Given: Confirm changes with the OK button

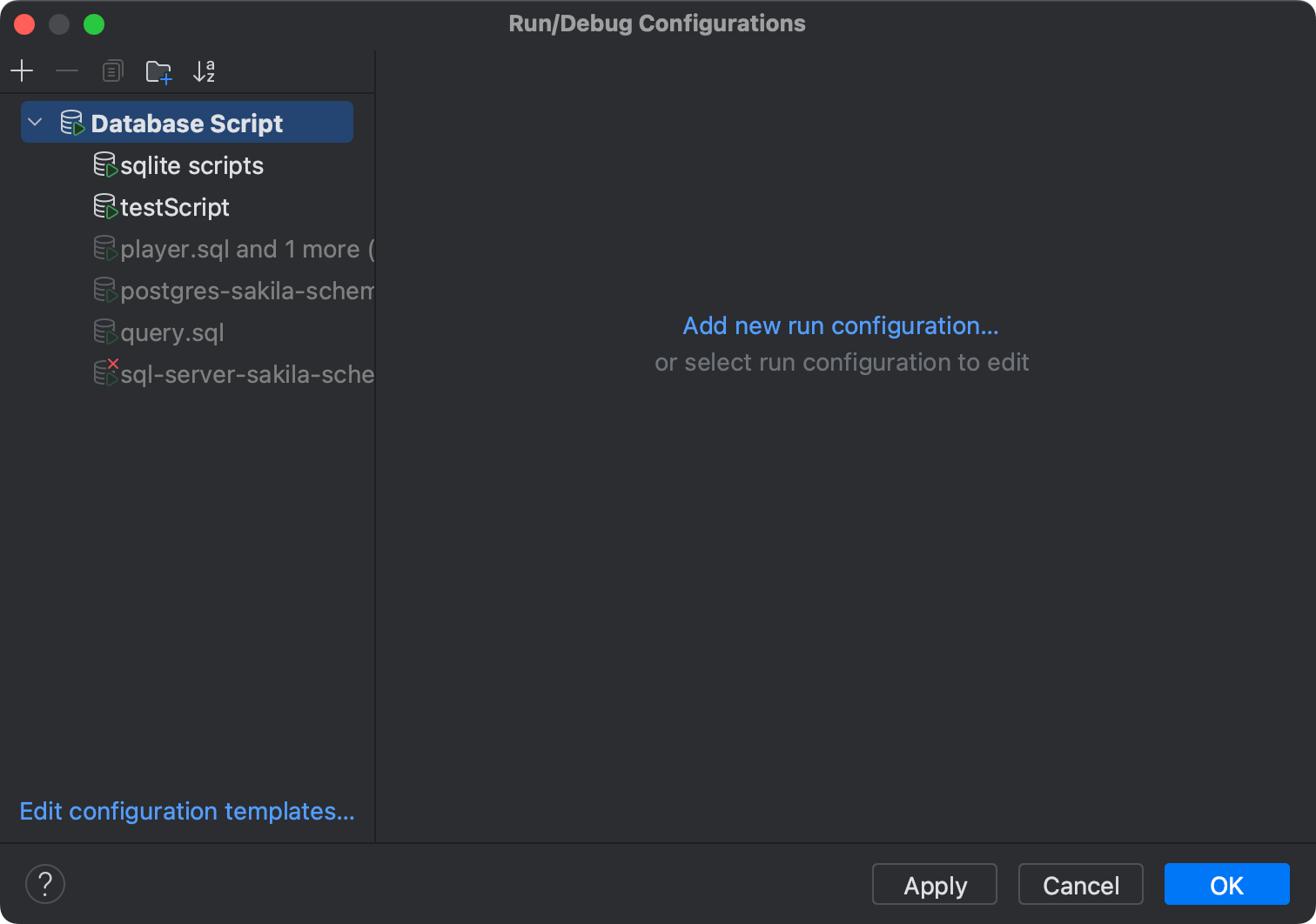Looking at the screenshot, I should click(x=1226, y=884).
